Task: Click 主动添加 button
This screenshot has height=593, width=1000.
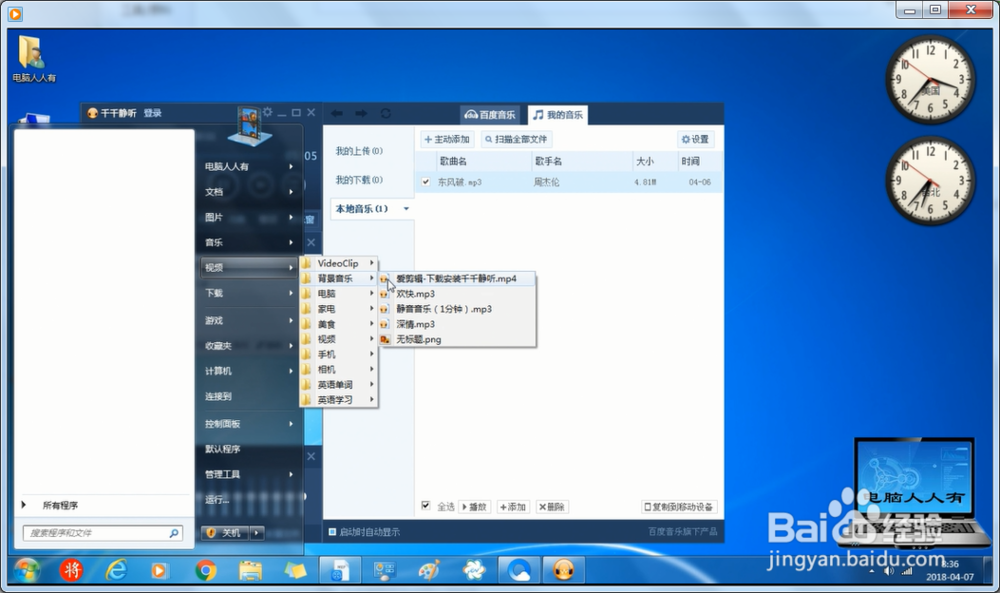Action: [x=447, y=139]
